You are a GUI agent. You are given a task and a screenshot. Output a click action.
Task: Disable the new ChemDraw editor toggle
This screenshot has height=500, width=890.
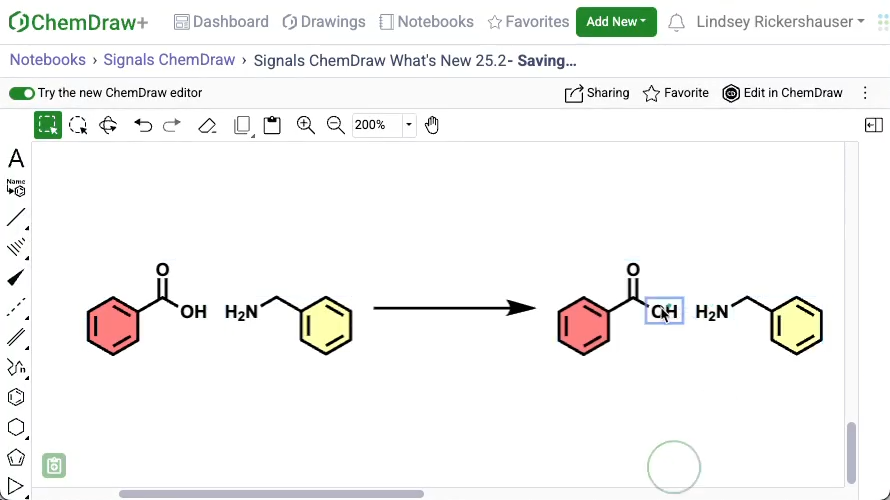coord(22,93)
